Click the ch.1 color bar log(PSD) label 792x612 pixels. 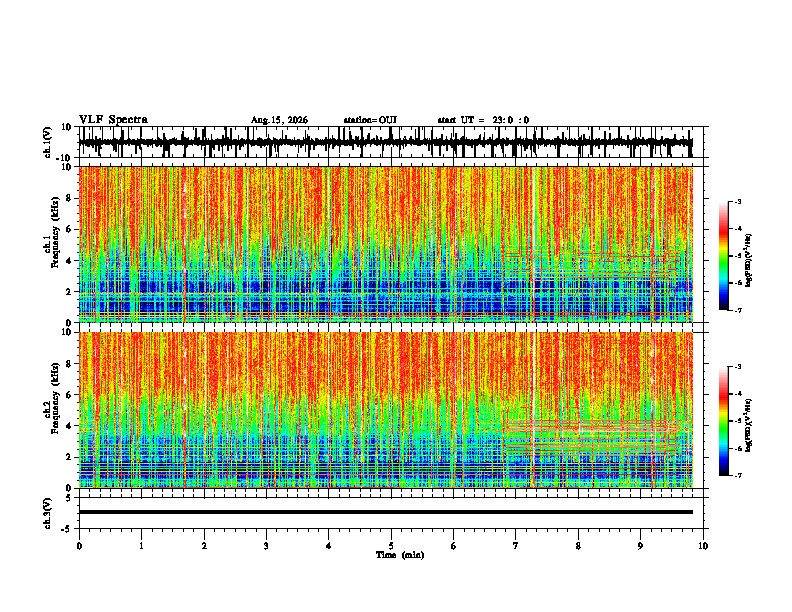748,261
